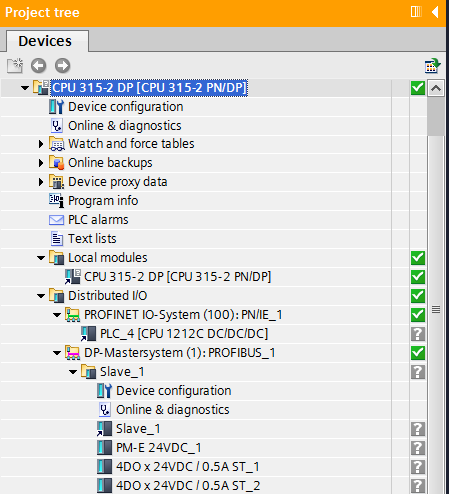The width and height of the screenshot is (449, 494).
Task: Switch to the Devices tab
Action: (x=45, y=41)
